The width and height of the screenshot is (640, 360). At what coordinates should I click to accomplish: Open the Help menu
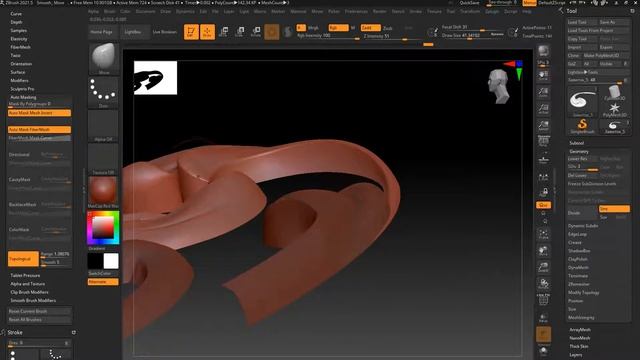point(527,11)
